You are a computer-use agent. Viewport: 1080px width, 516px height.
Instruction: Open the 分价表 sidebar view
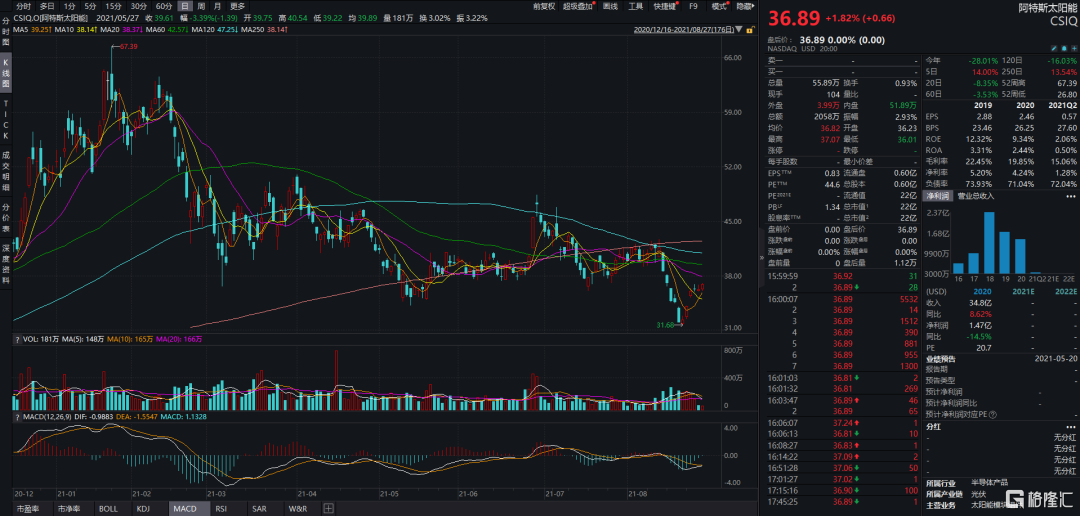click(6, 219)
